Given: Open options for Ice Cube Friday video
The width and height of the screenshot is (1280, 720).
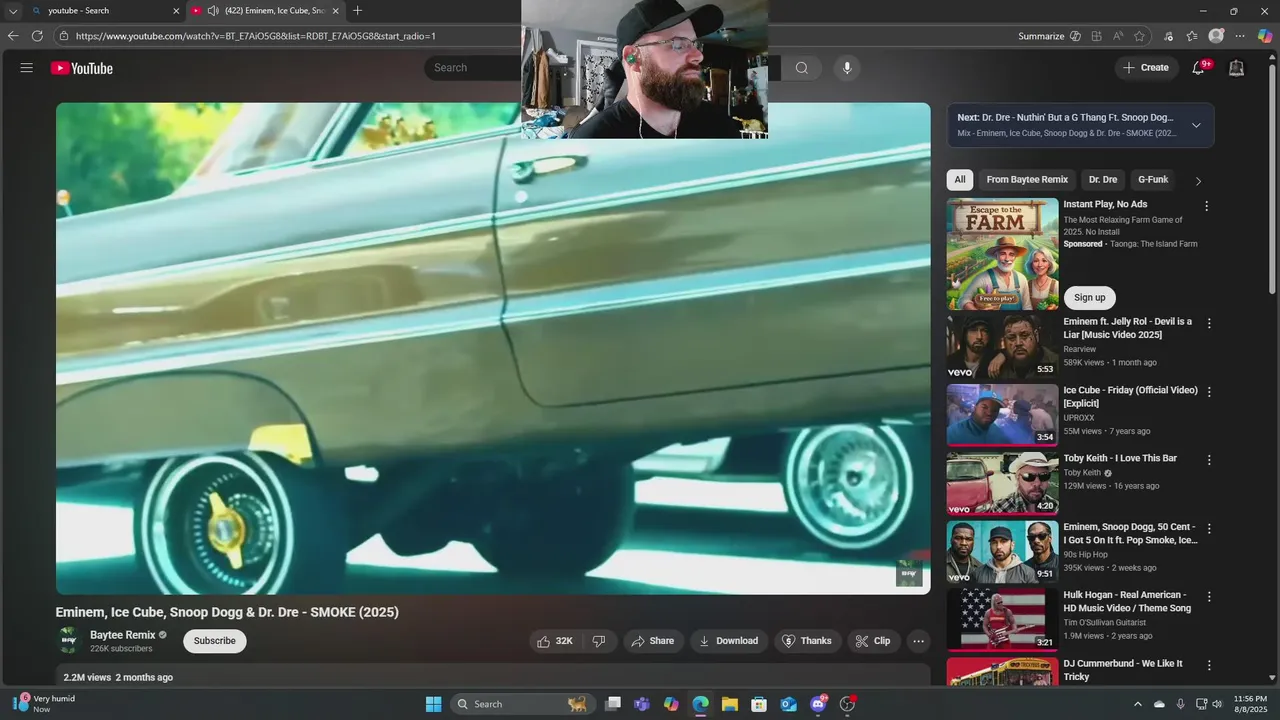Looking at the screenshot, I should (1209, 392).
